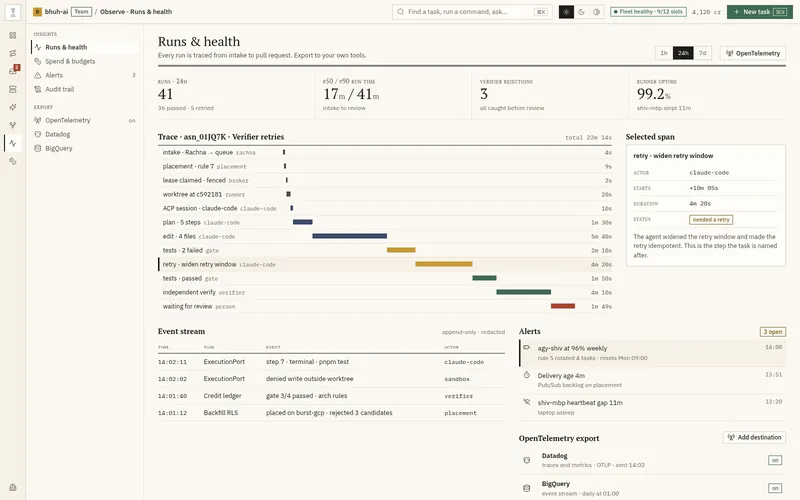
Task: Select the intake - Rachna → queue row
Action: click(385, 152)
